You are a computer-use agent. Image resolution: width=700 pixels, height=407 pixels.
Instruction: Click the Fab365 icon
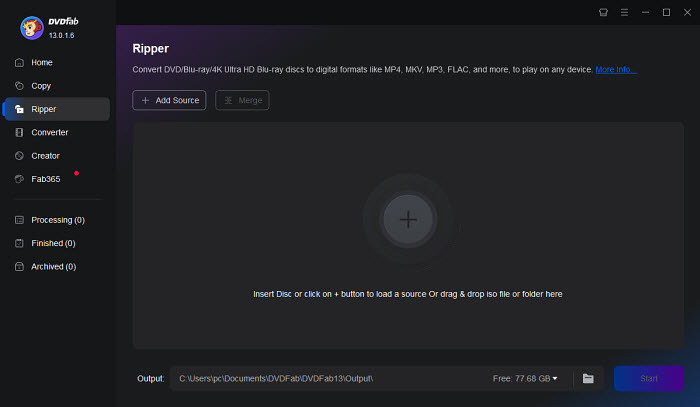19,179
